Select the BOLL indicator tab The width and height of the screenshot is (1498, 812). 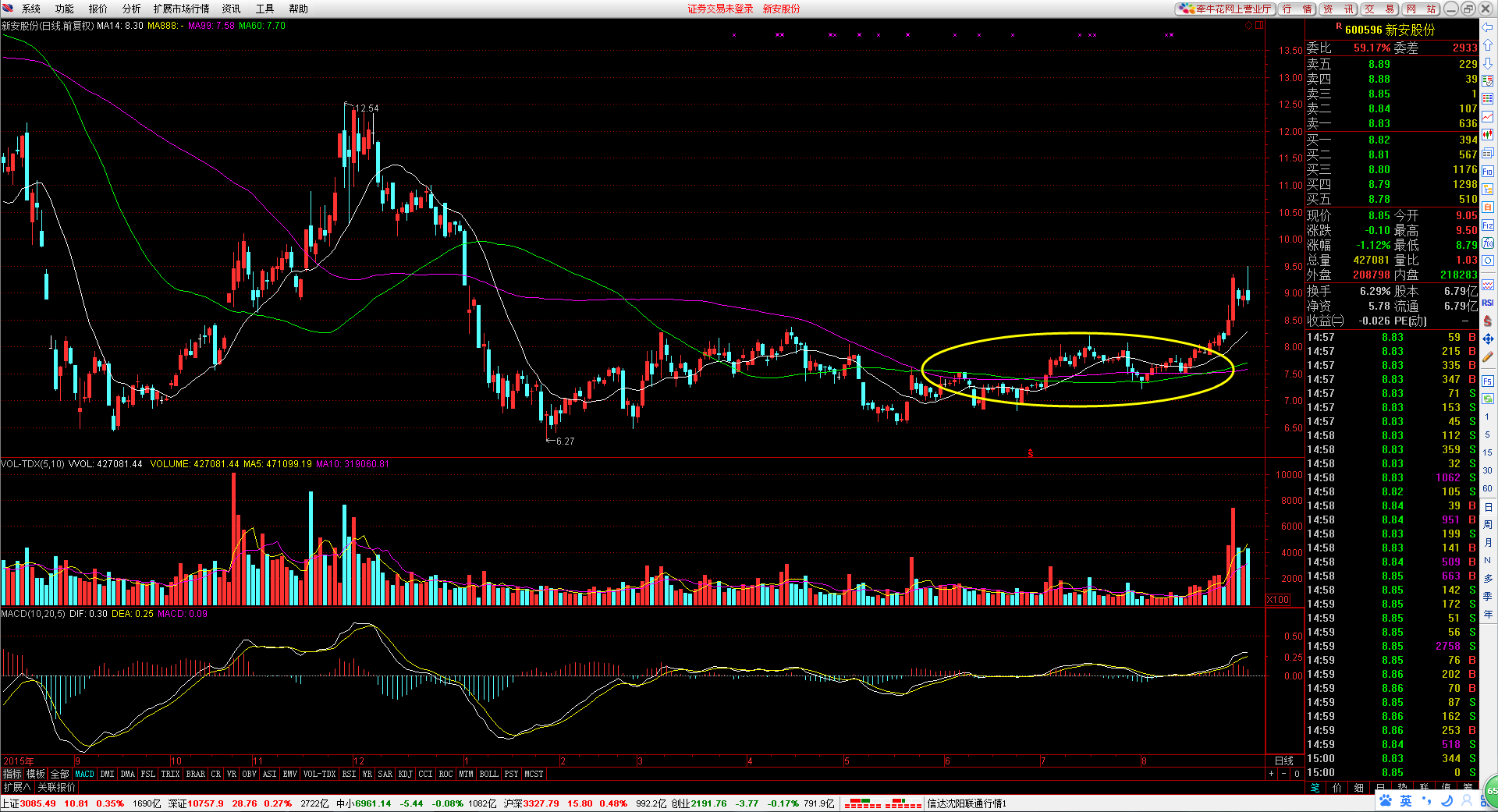[489, 774]
